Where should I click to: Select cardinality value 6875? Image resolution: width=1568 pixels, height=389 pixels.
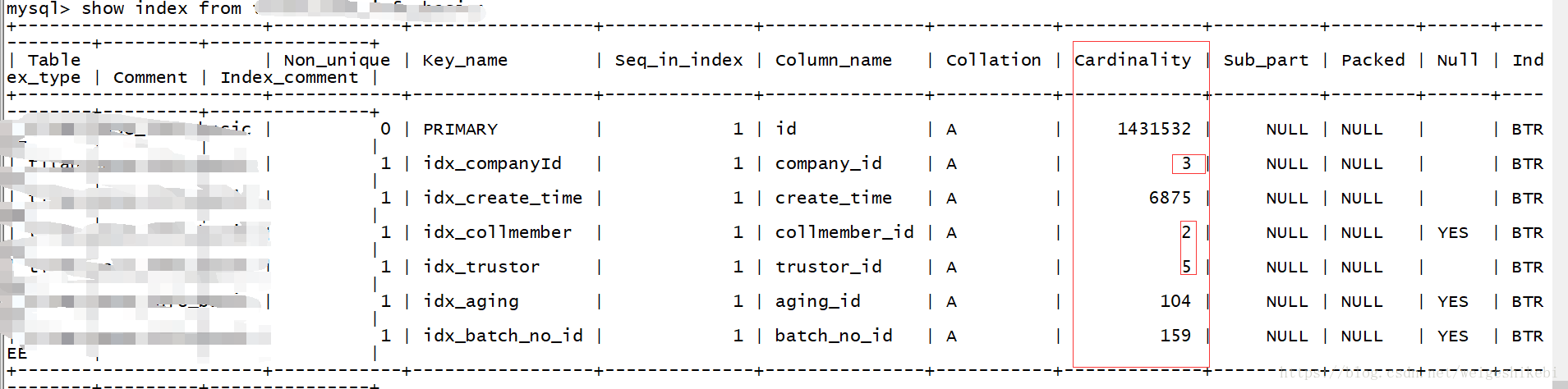pos(1170,198)
